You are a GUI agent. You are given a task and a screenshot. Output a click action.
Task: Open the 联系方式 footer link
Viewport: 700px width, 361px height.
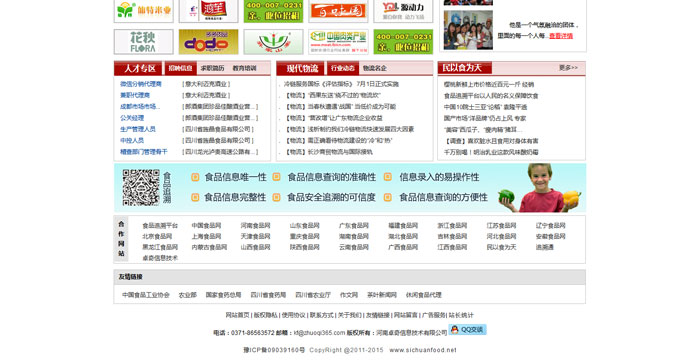tap(321, 315)
